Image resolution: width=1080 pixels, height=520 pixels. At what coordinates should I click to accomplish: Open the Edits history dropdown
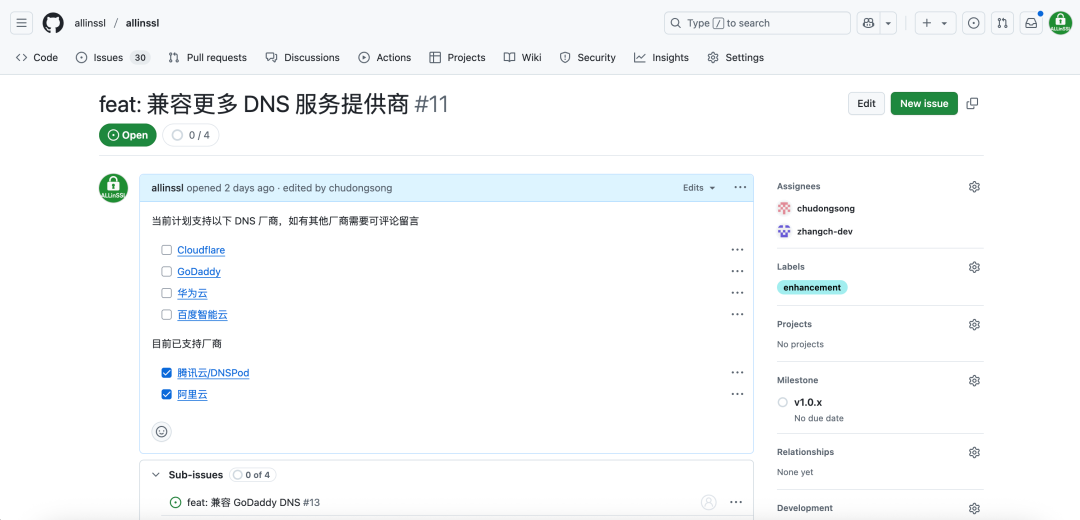[x=699, y=188]
